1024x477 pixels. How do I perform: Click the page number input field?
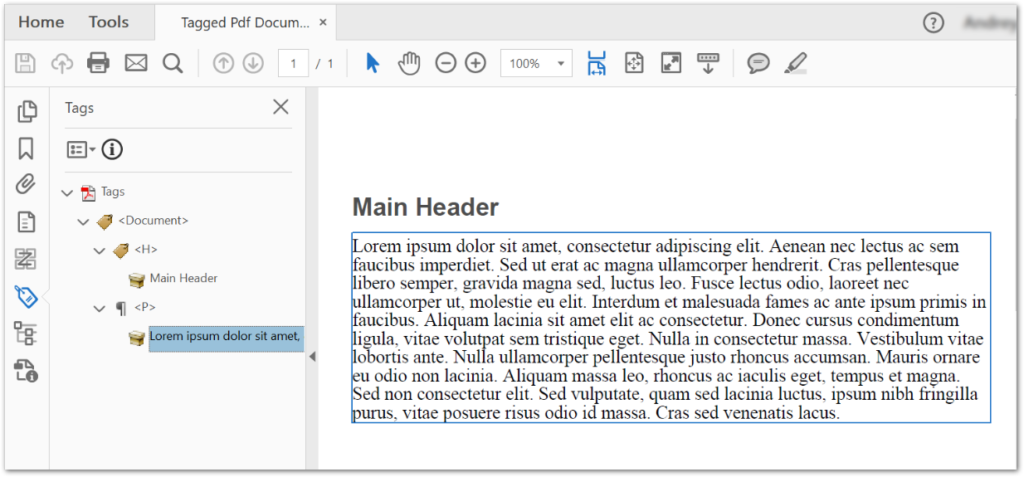coord(293,64)
